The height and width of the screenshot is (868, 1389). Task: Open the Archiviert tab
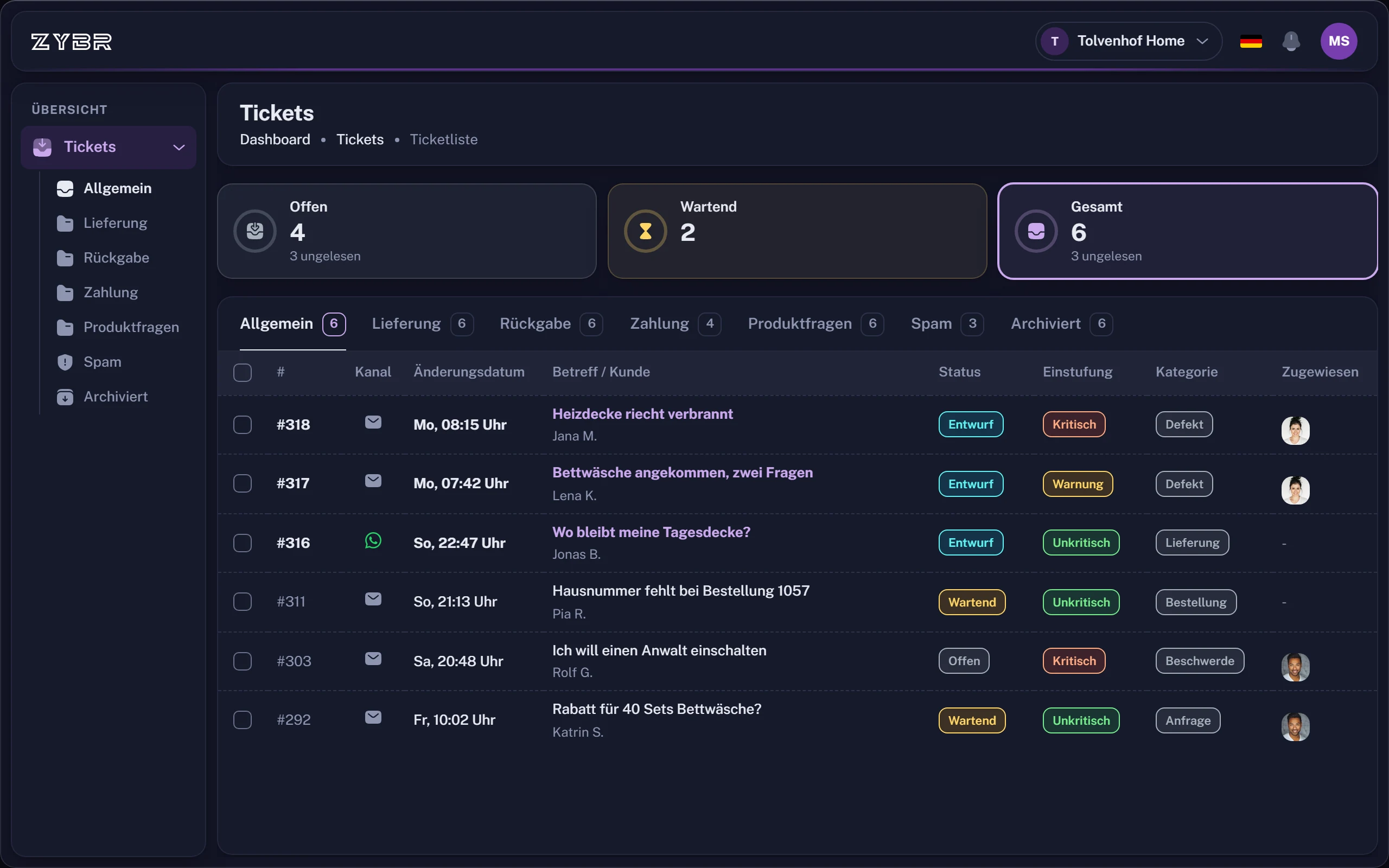pyautogui.click(x=1061, y=324)
